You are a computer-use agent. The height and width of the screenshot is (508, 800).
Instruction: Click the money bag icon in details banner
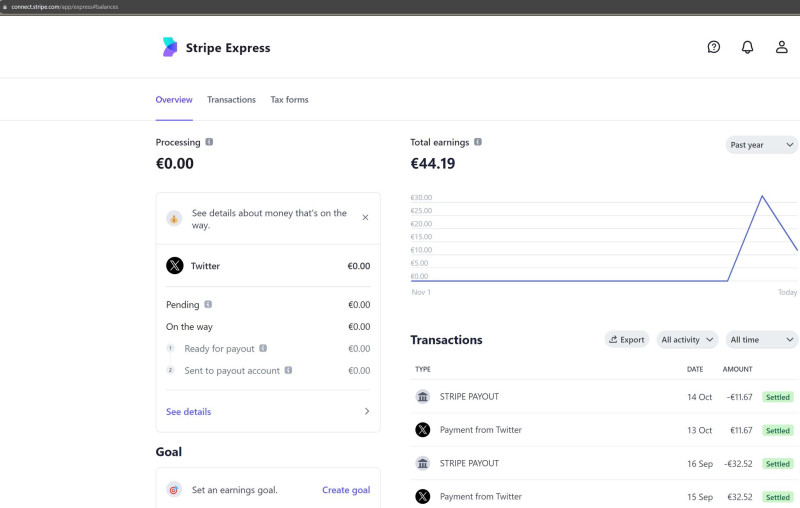pos(174,218)
